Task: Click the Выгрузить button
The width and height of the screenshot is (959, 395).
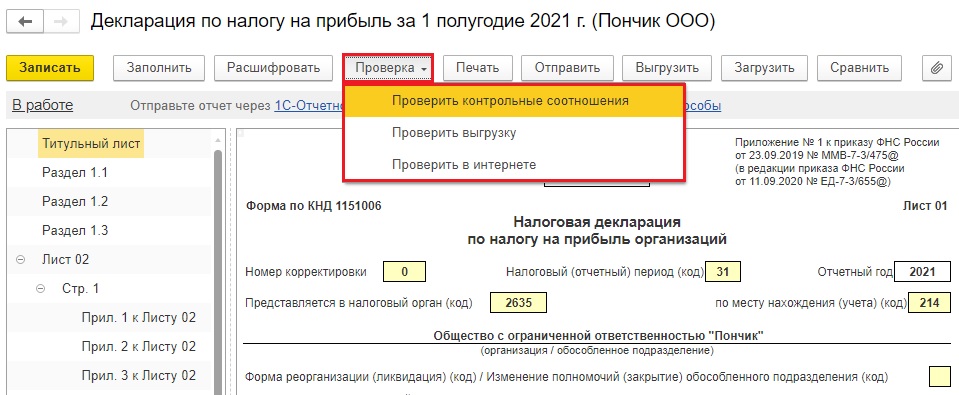Action: [x=667, y=68]
